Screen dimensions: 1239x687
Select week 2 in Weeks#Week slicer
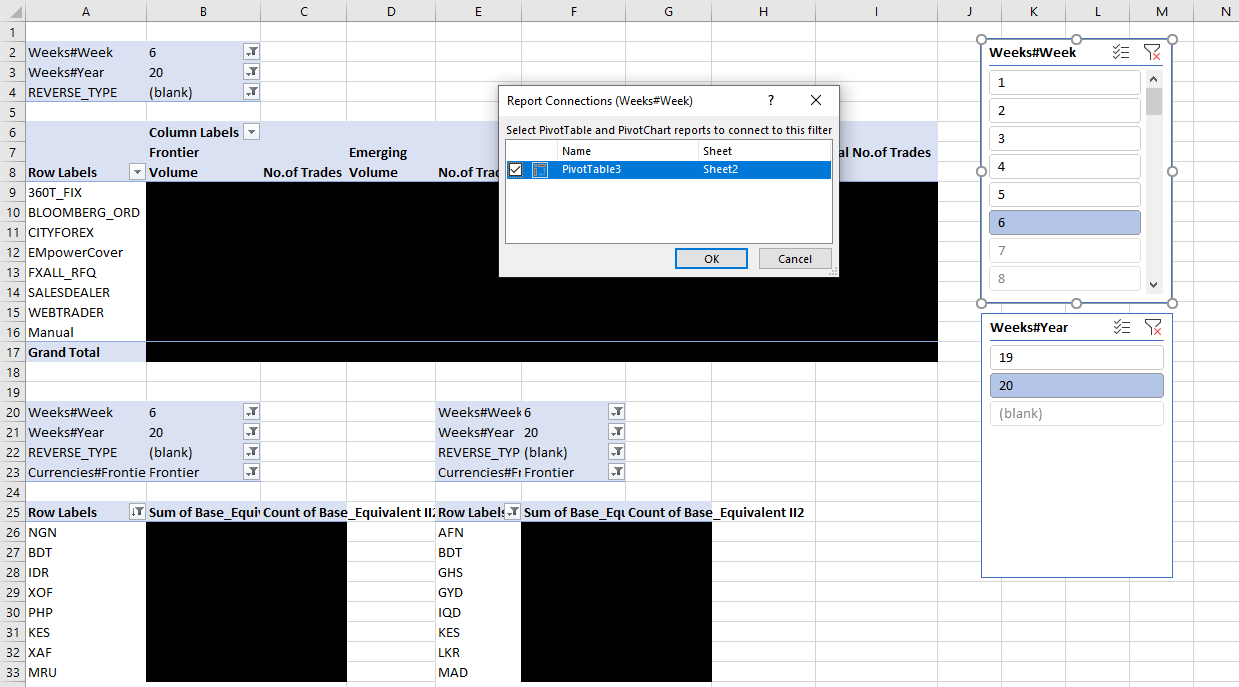coord(1064,111)
